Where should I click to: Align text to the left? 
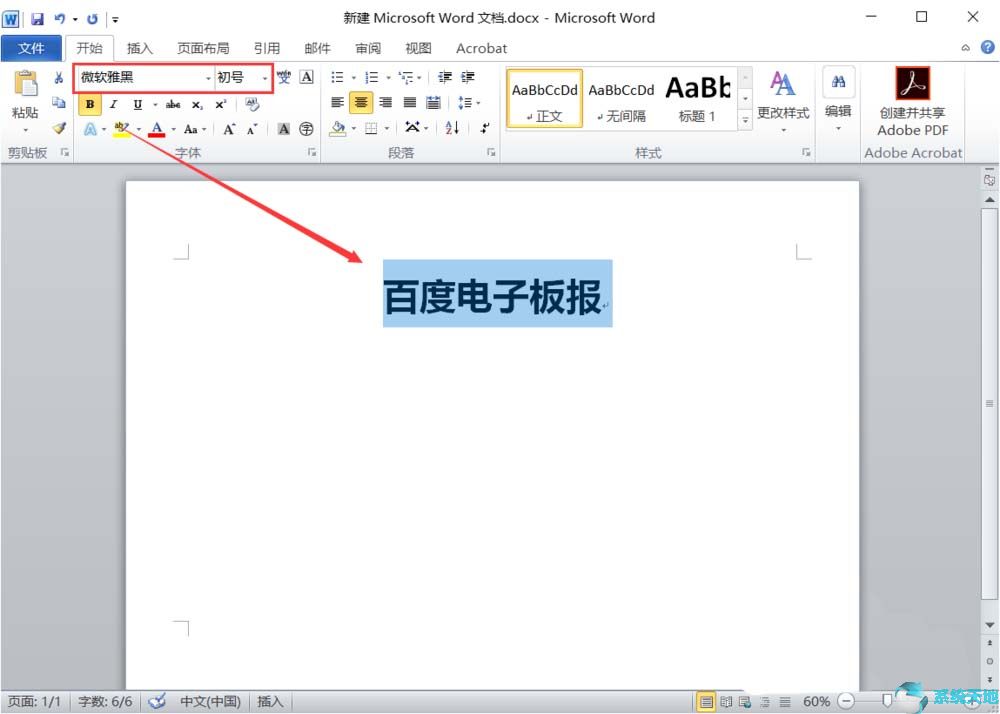pyautogui.click(x=337, y=102)
